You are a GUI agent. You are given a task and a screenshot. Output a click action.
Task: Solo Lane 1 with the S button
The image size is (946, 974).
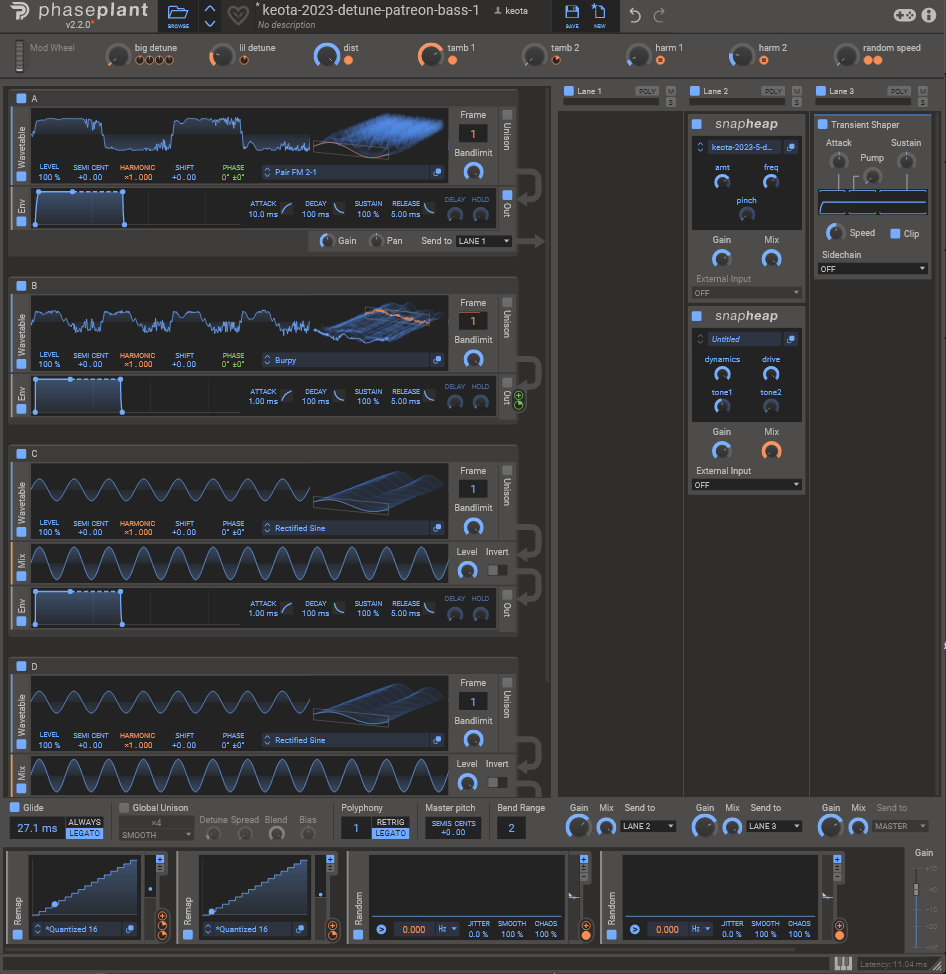(671, 102)
